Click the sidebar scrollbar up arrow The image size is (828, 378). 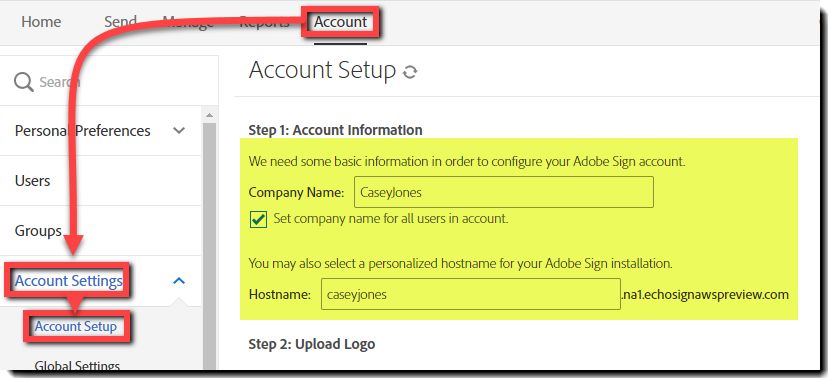click(209, 115)
